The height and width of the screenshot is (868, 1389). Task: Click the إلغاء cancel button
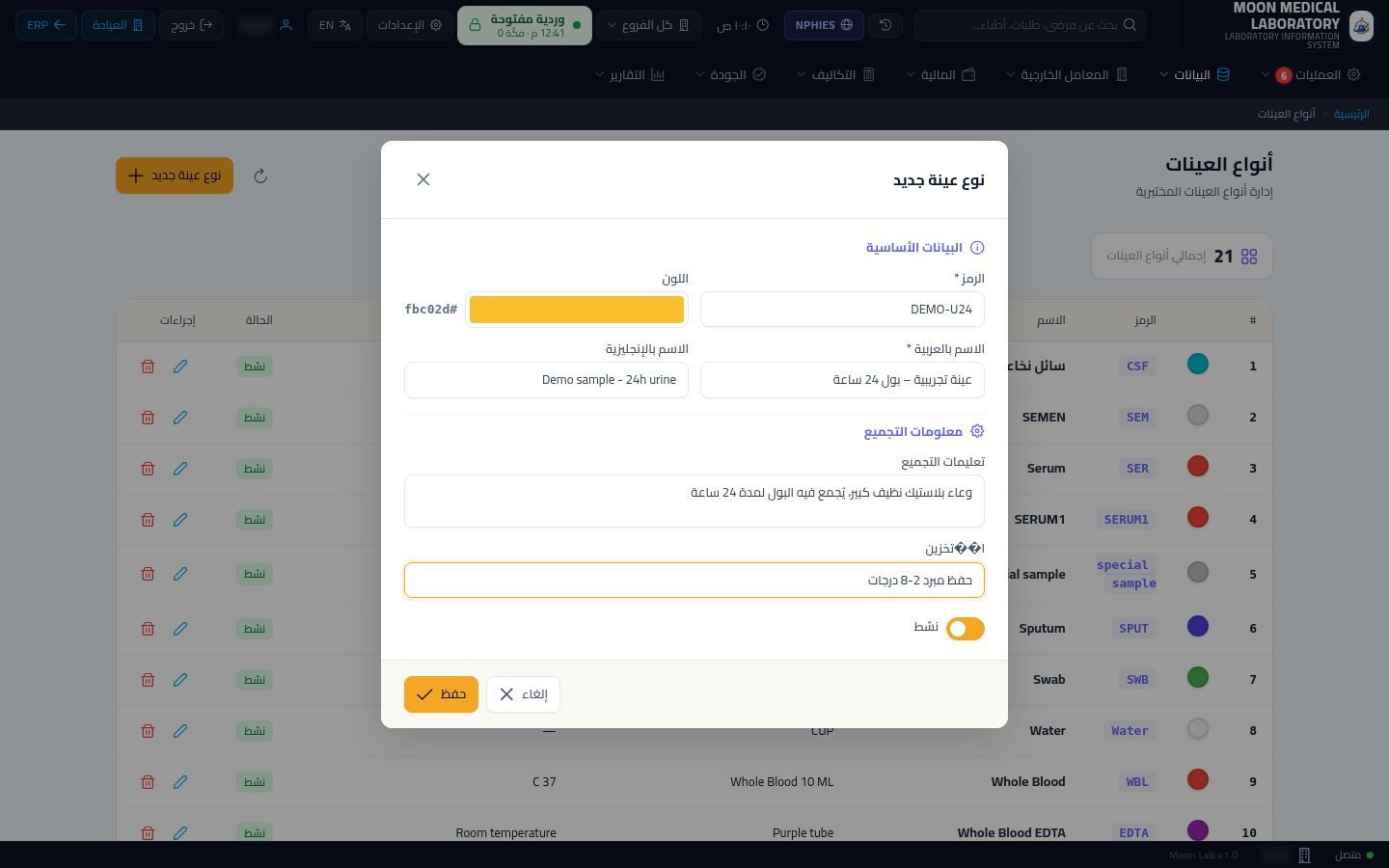click(523, 694)
